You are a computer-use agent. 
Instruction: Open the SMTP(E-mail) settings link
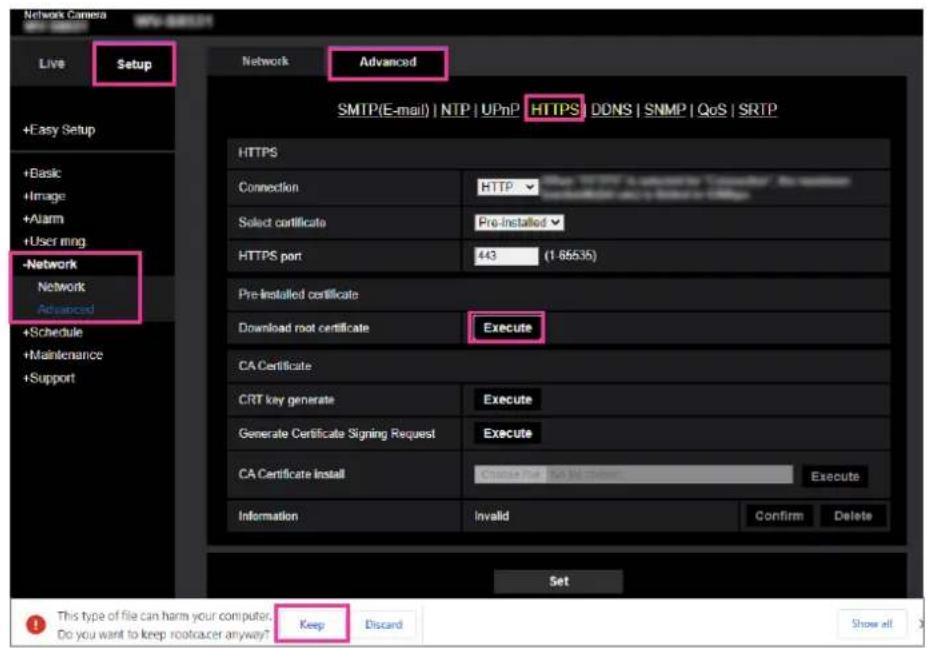pyautogui.click(x=383, y=110)
